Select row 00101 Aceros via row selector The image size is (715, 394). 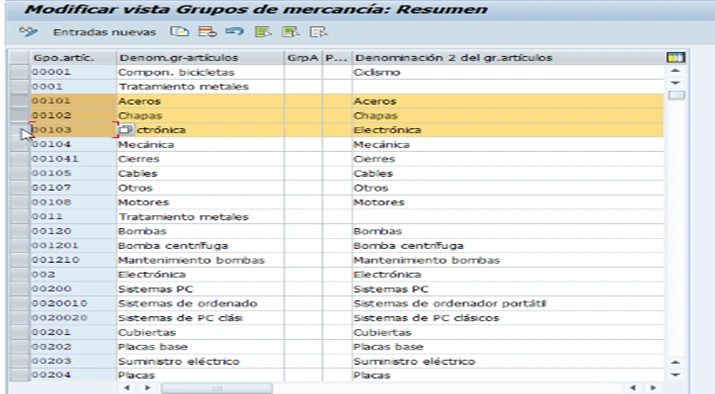[x=20, y=101]
